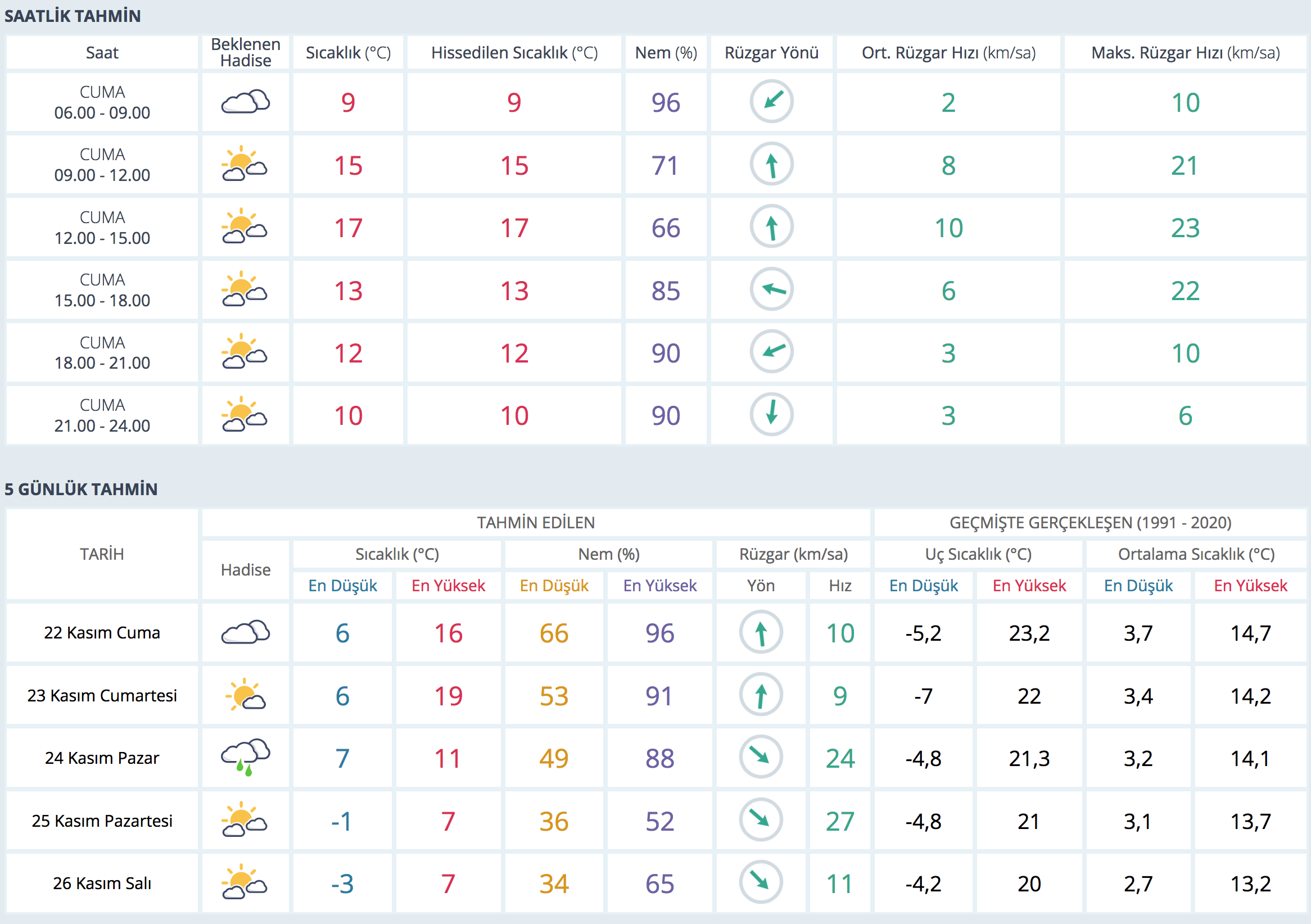Click the Ortalama Sıcaklık (°C) column header

(x=1196, y=554)
